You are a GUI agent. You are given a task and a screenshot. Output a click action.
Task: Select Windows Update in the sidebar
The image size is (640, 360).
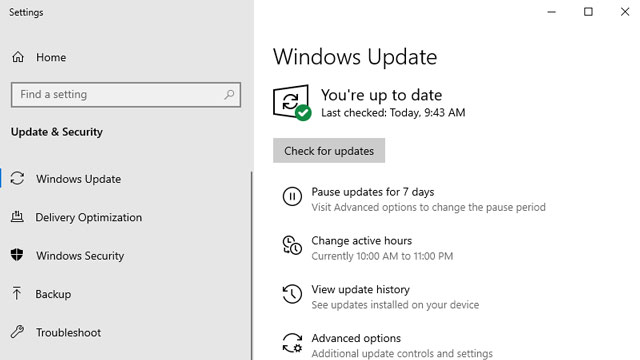click(x=78, y=179)
